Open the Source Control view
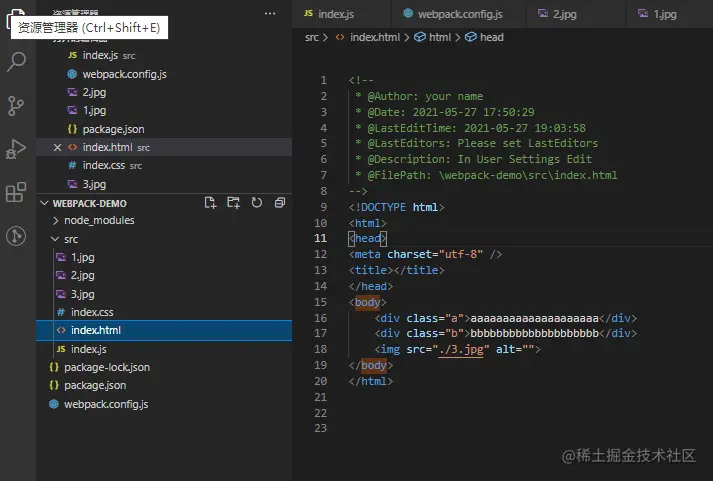This screenshot has height=481, width=713. pyautogui.click(x=16, y=106)
